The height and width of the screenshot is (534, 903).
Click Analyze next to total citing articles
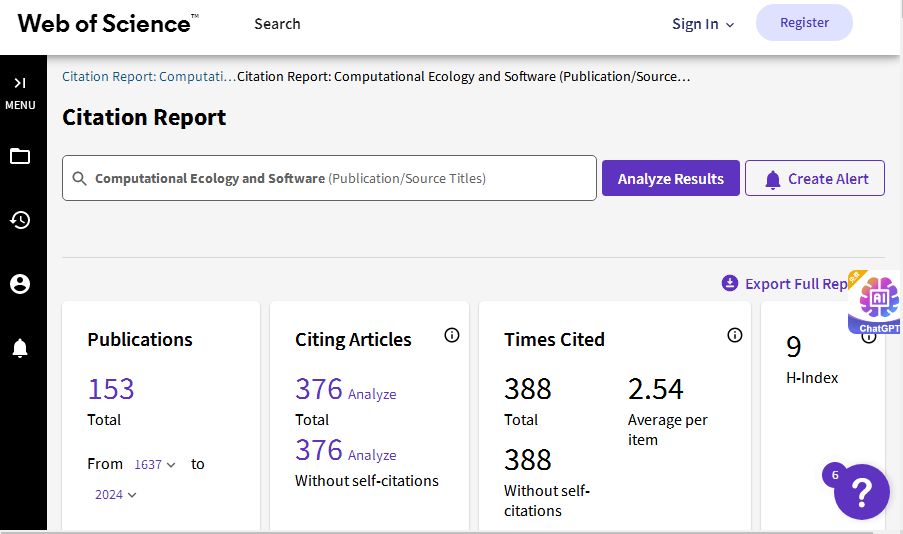(x=372, y=394)
